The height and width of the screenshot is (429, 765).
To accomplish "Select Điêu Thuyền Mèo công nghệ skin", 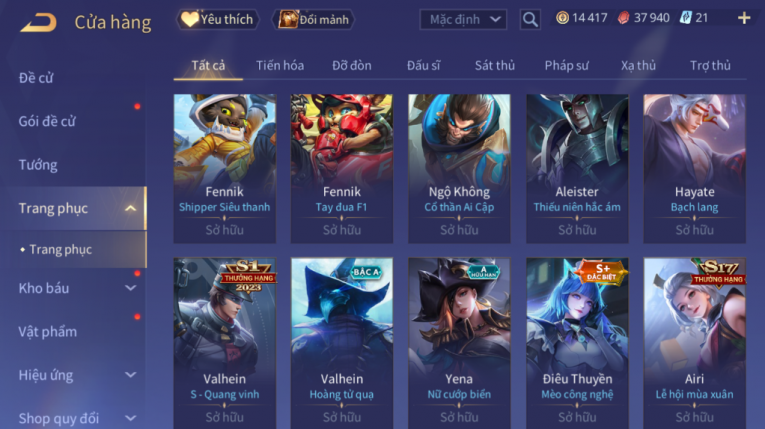I will coord(577,343).
